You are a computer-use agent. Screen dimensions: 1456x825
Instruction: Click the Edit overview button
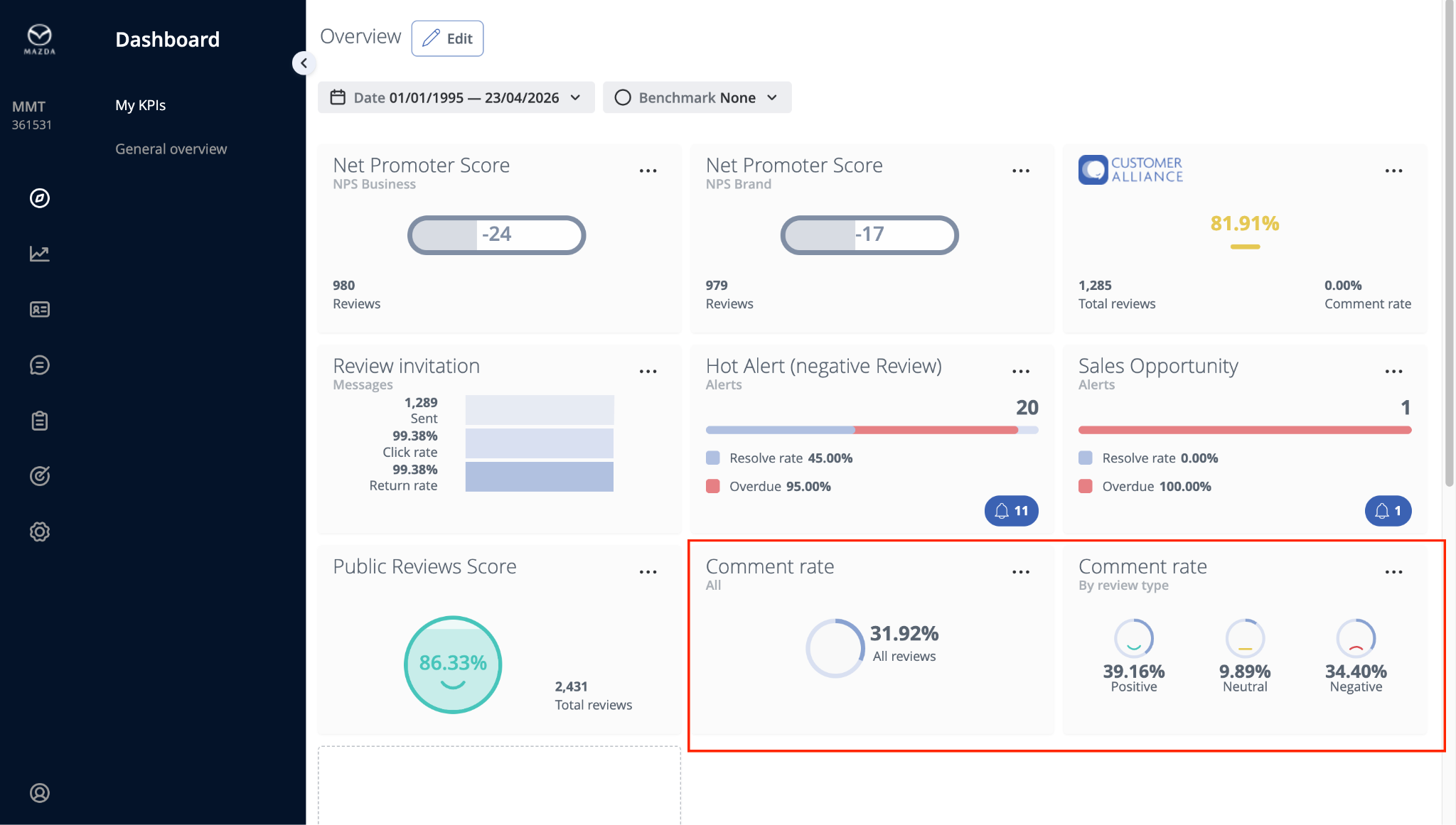(x=447, y=38)
